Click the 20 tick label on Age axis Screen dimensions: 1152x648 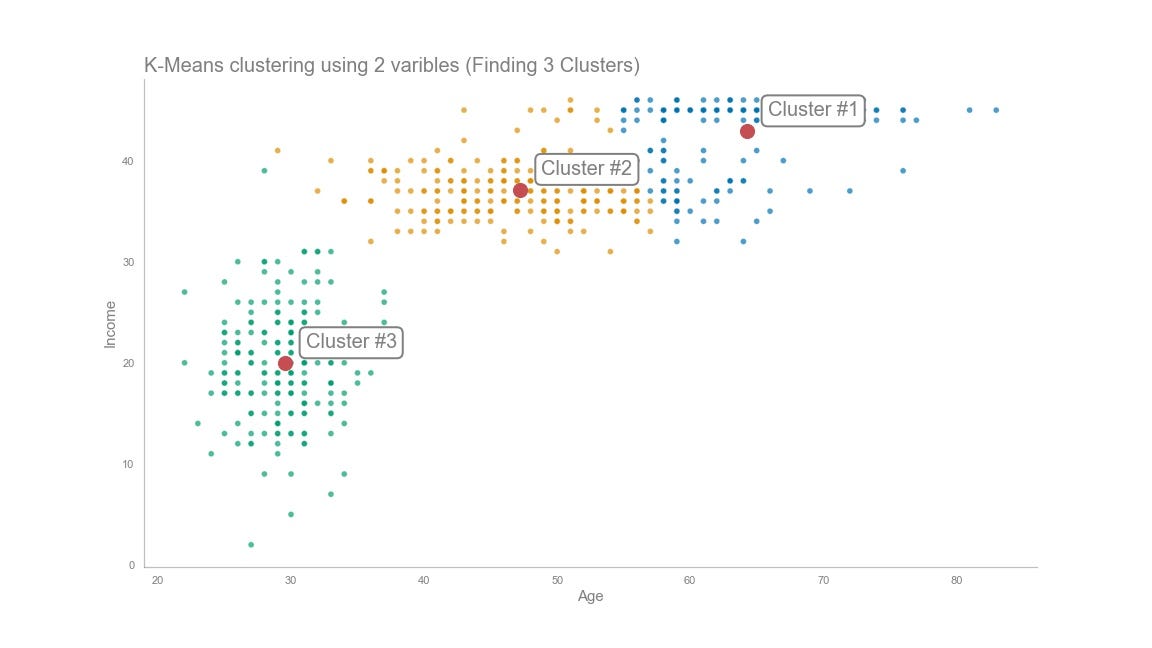coord(158,581)
